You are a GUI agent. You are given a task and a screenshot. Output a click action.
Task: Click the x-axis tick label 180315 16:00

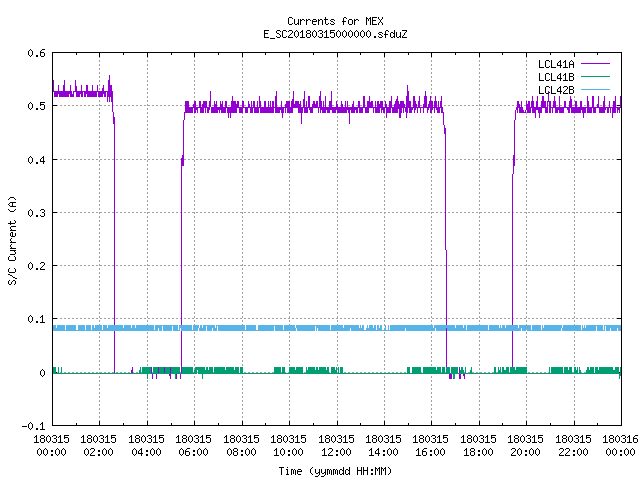click(x=431, y=445)
